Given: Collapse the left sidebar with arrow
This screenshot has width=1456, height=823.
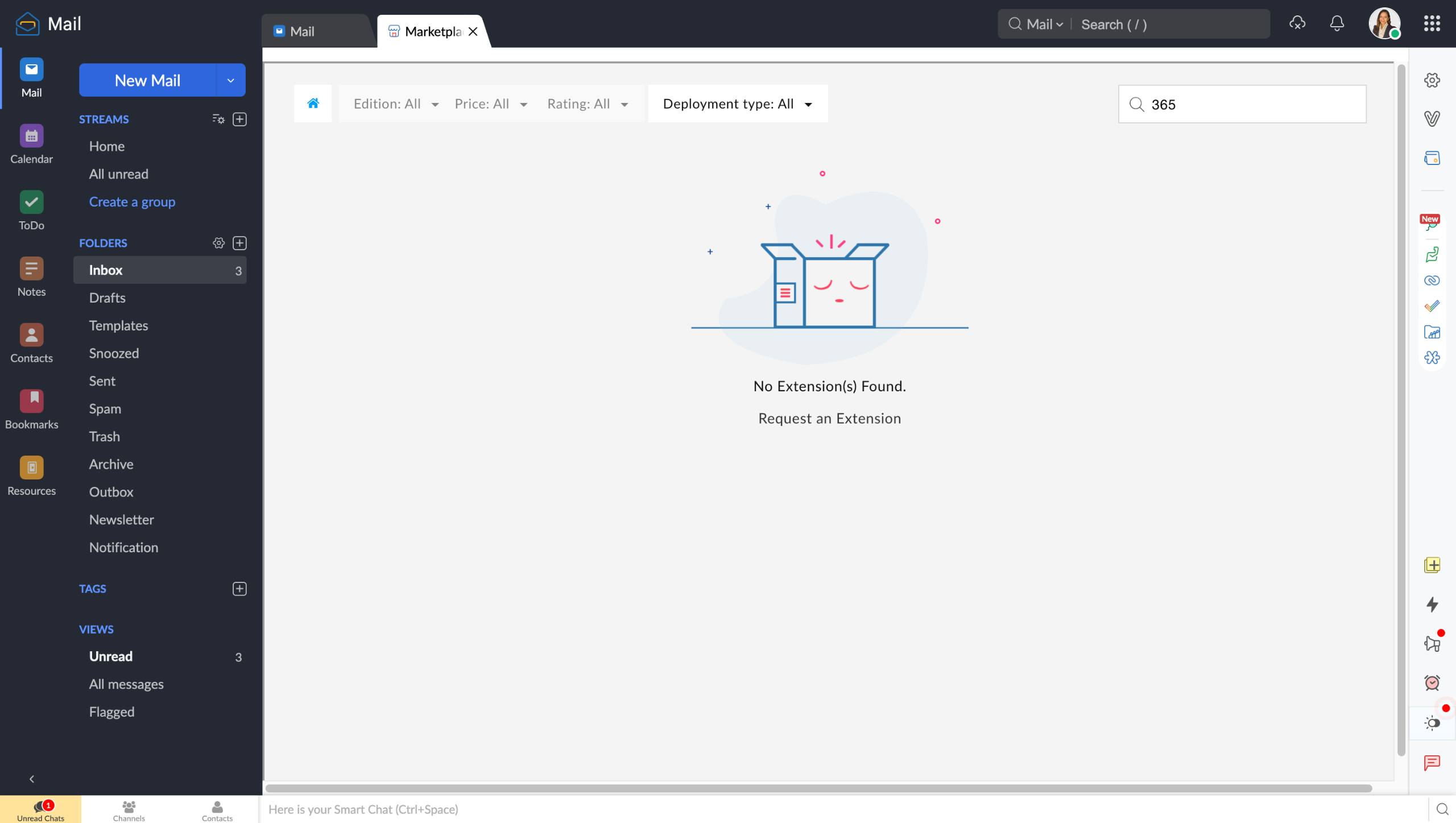Looking at the screenshot, I should point(32,779).
